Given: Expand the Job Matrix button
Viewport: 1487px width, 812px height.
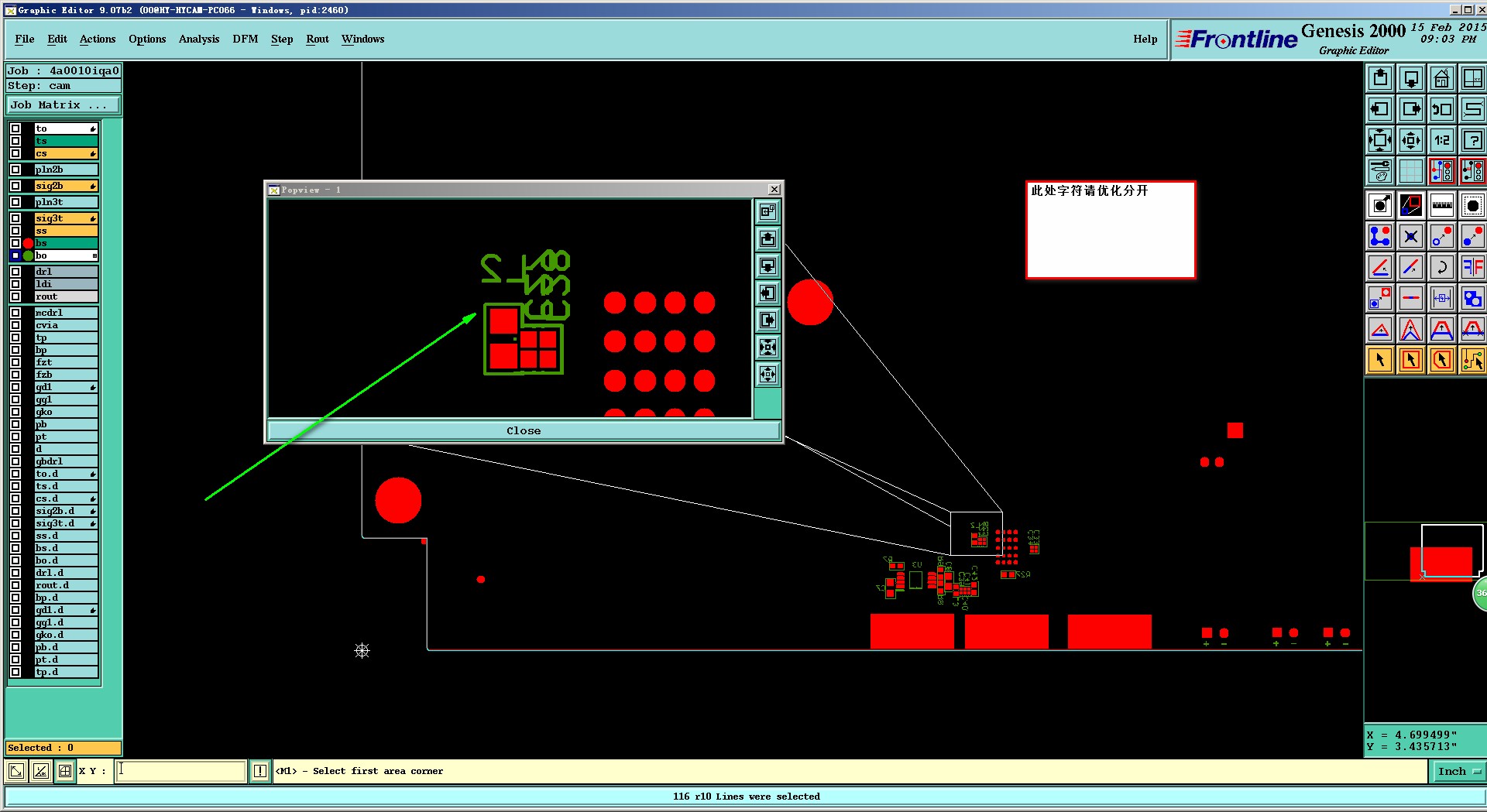Looking at the screenshot, I should [63, 104].
